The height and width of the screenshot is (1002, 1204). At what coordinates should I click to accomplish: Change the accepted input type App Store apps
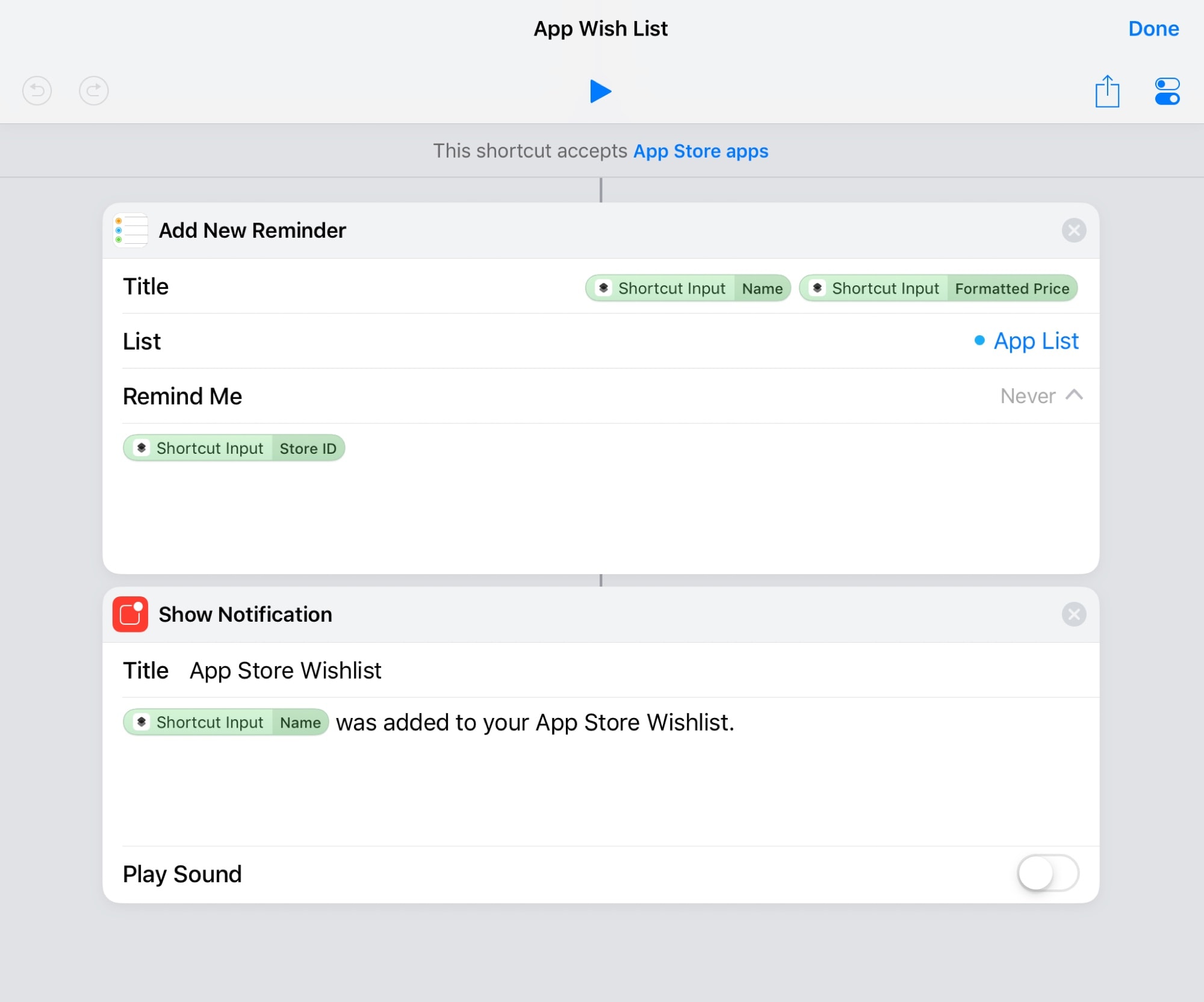[700, 150]
